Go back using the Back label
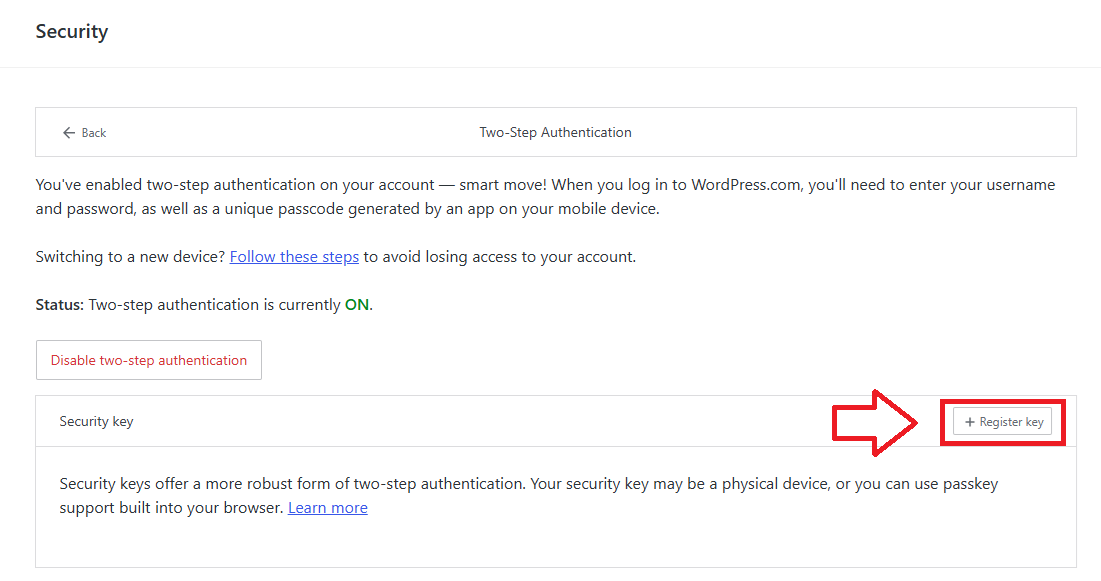 (94, 133)
